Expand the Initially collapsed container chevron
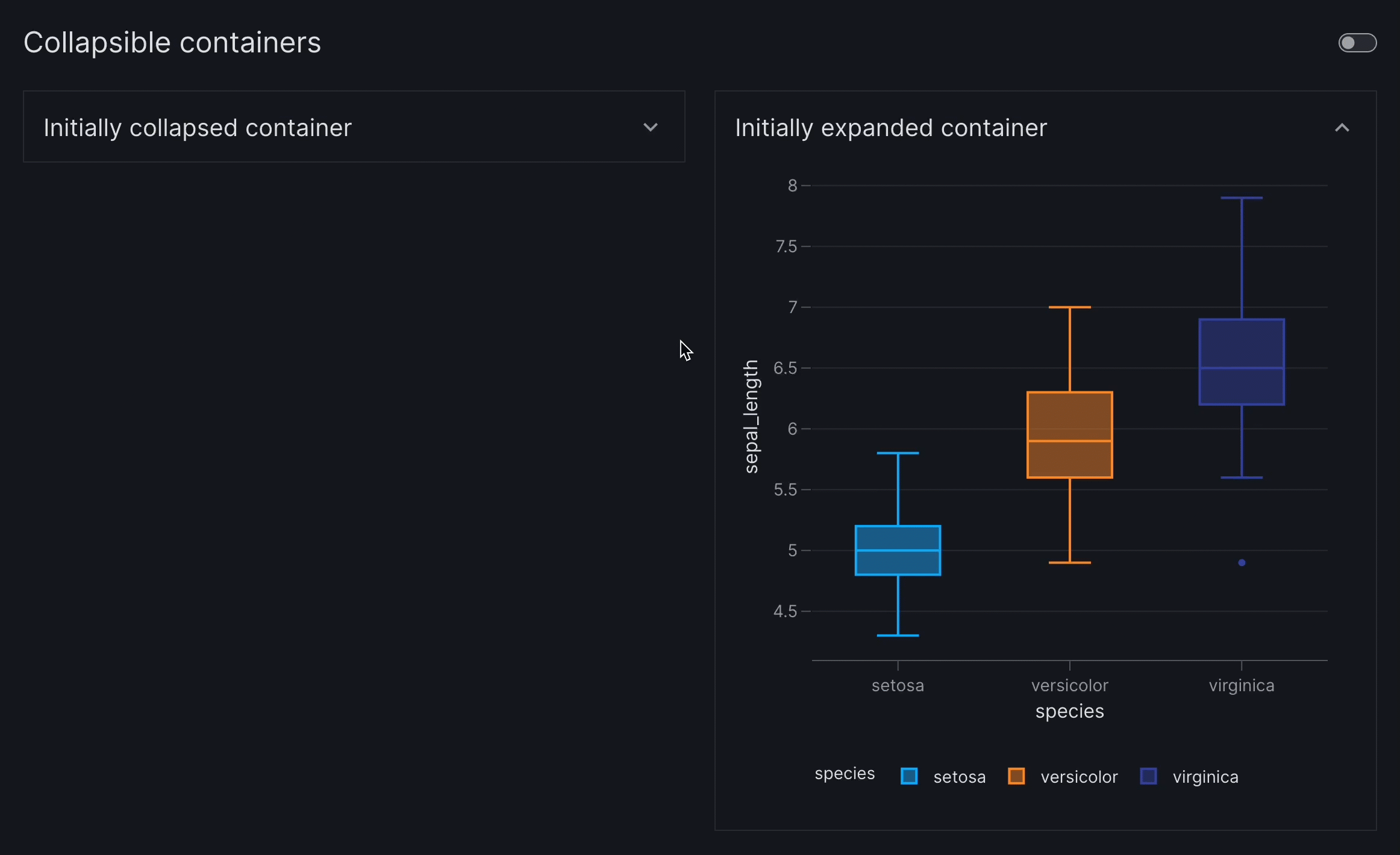The image size is (1400, 855). click(650, 127)
